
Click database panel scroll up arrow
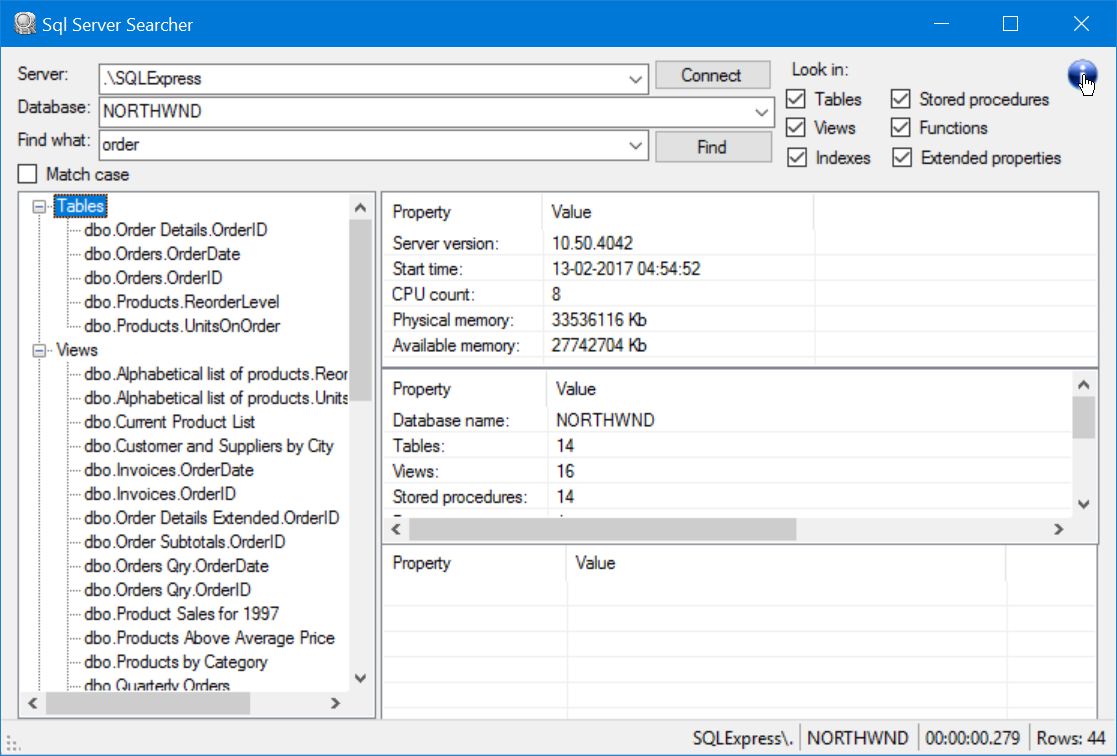(1084, 385)
